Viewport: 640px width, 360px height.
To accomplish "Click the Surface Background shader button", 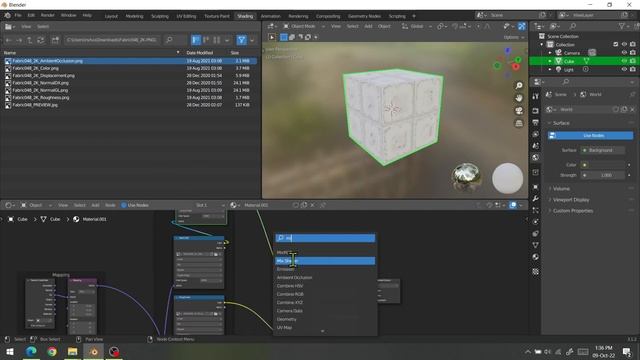I will tap(602, 150).
